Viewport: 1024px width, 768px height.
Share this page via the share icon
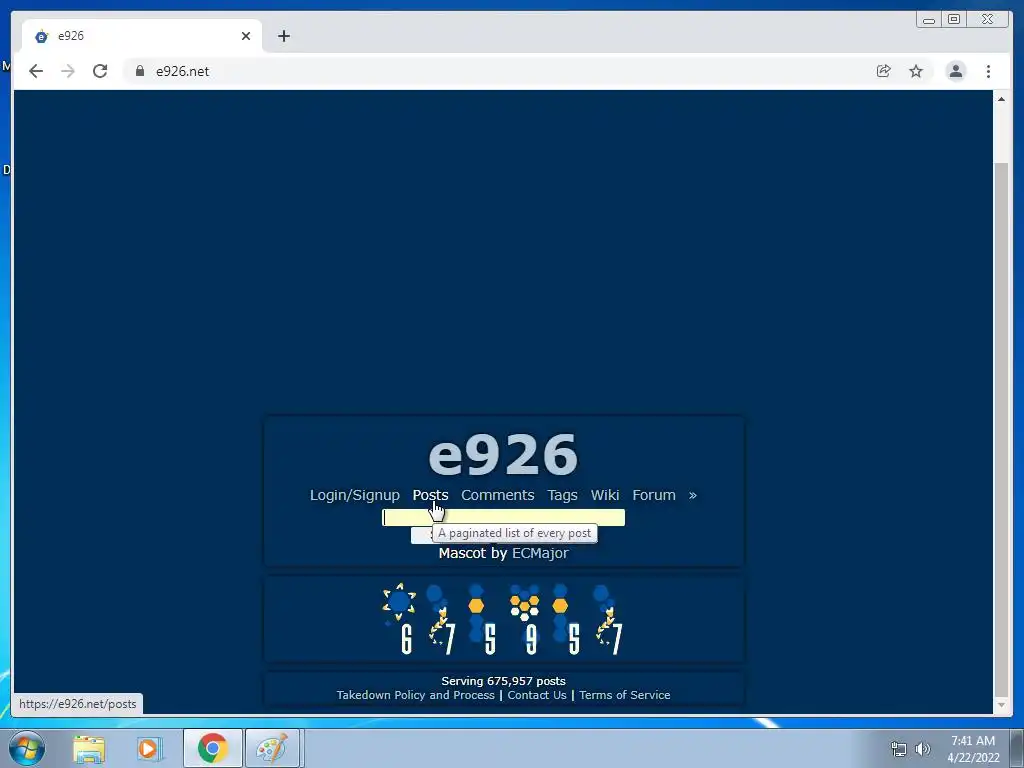pos(884,71)
